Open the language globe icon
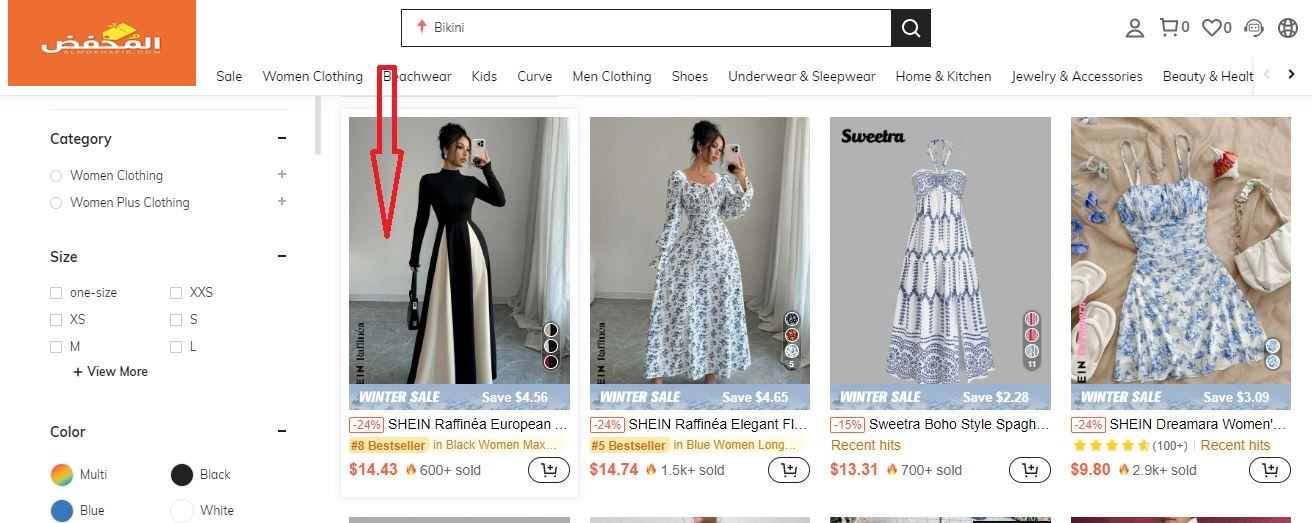This screenshot has width=1312, height=523. click(x=1288, y=28)
